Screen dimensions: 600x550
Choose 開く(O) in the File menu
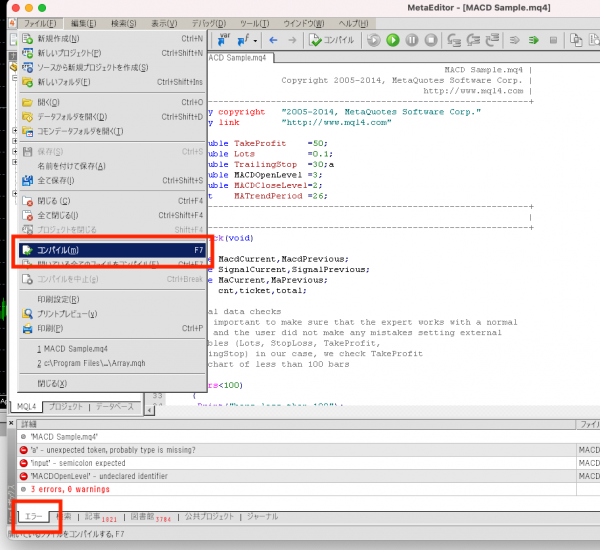point(112,102)
